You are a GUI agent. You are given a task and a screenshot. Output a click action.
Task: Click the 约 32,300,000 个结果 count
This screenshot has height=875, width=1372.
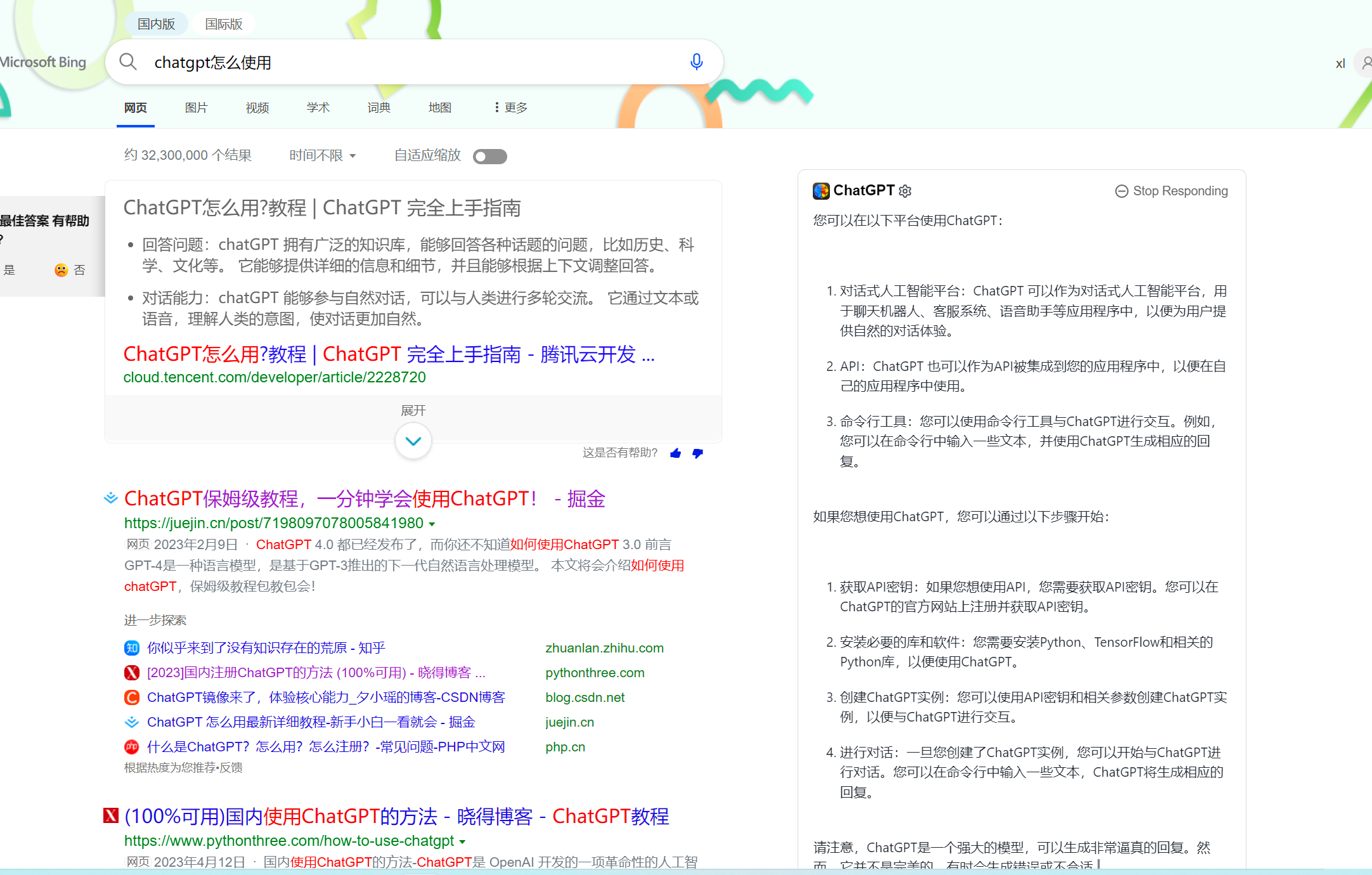coord(188,155)
